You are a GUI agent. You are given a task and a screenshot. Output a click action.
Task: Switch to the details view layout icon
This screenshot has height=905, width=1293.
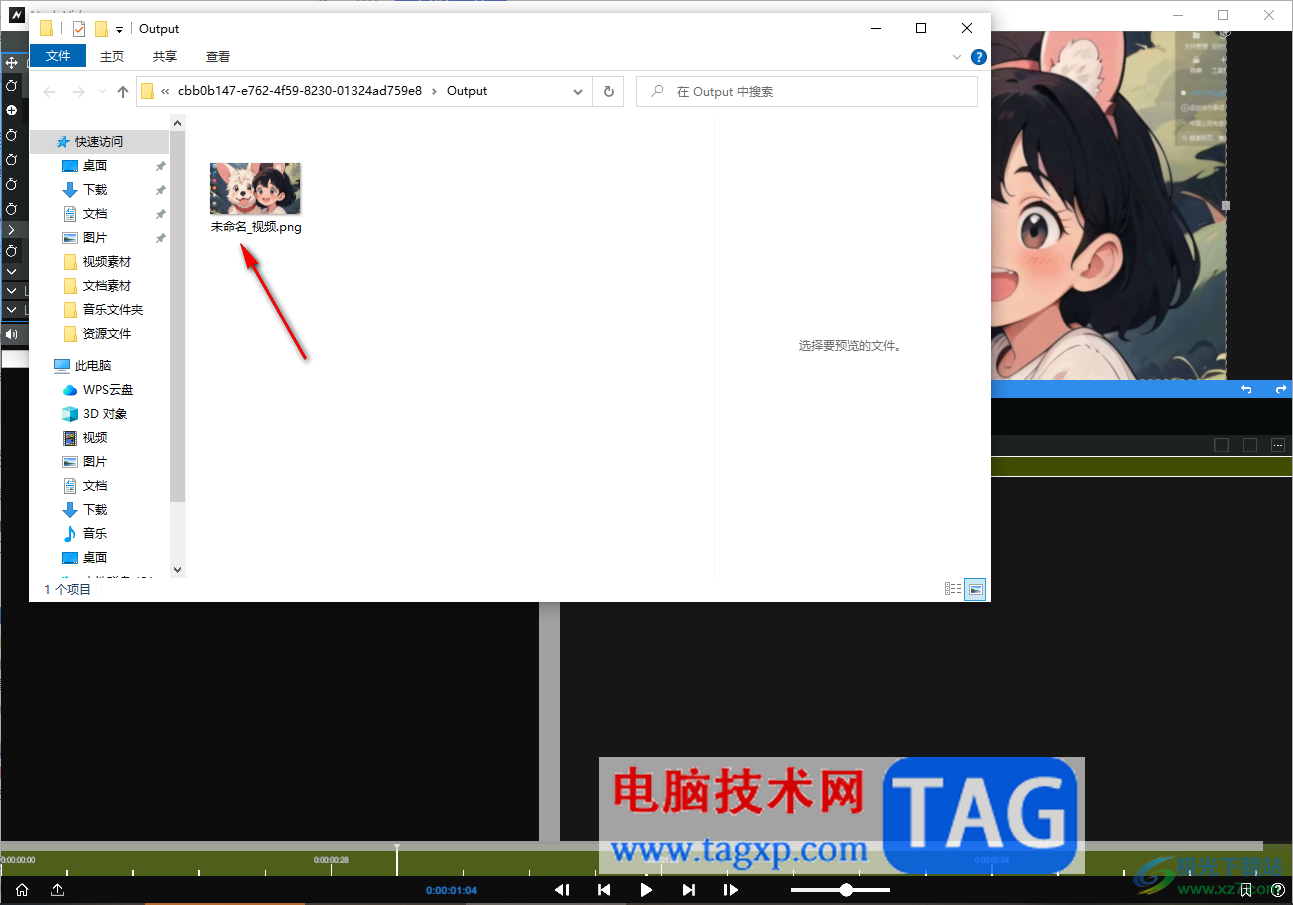point(953,590)
